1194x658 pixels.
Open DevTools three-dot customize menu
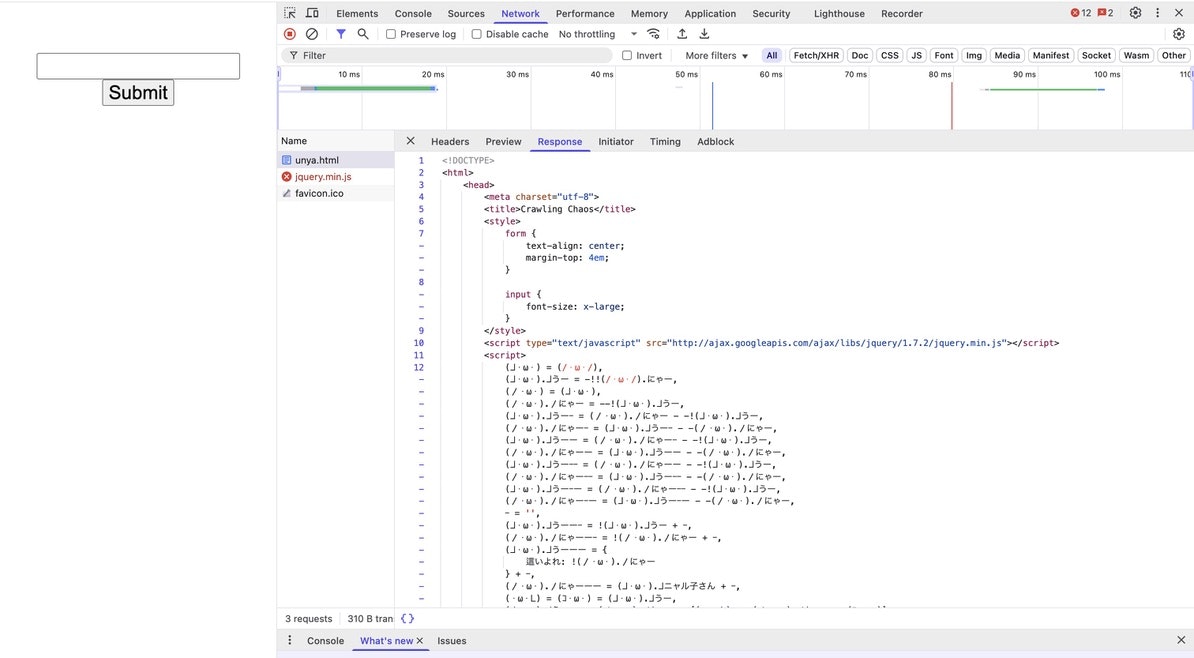click(1157, 13)
